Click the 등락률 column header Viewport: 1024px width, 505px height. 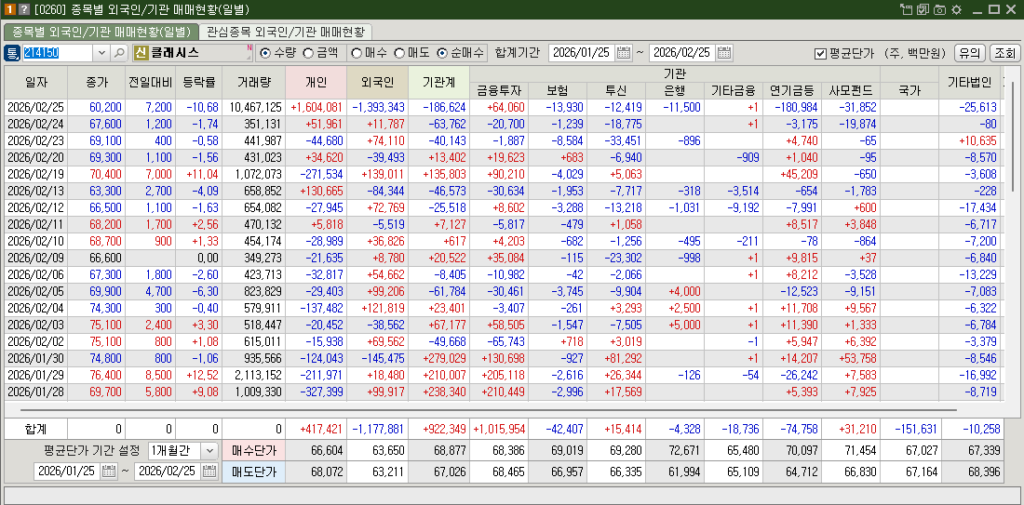click(198, 82)
